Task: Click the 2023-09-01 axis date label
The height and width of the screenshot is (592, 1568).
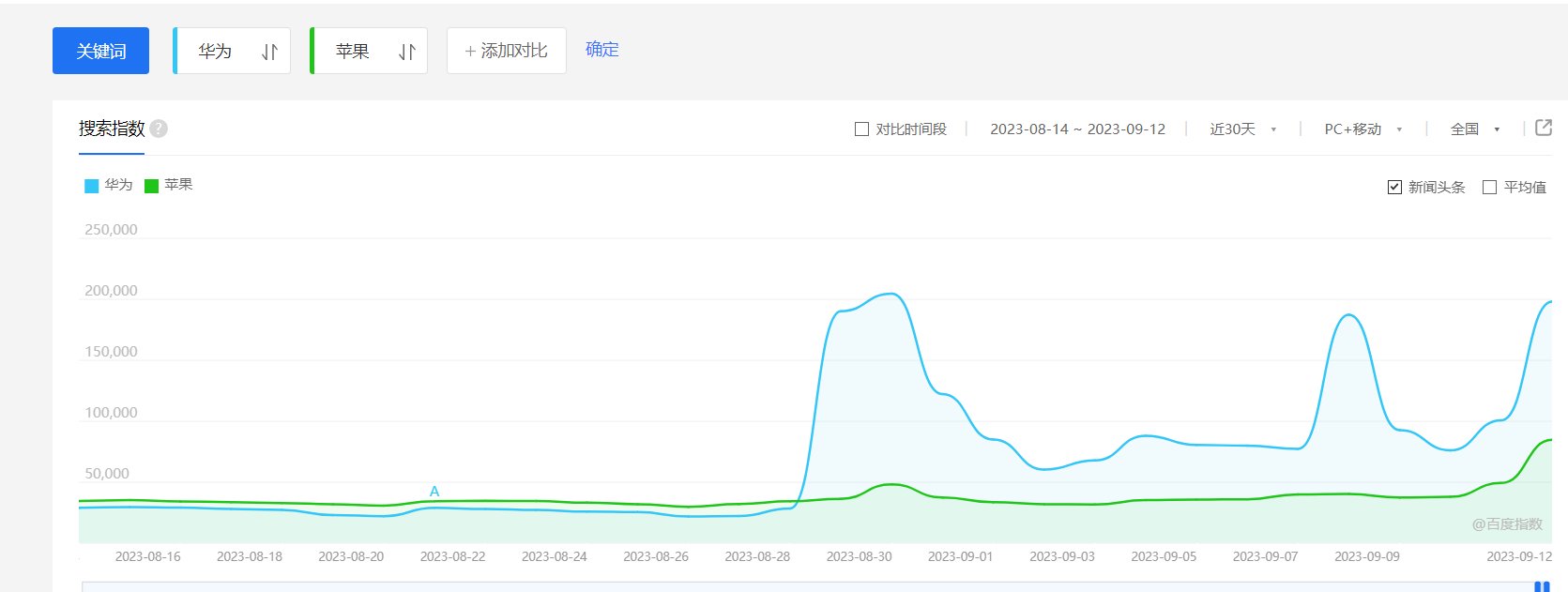Action: coord(960,556)
